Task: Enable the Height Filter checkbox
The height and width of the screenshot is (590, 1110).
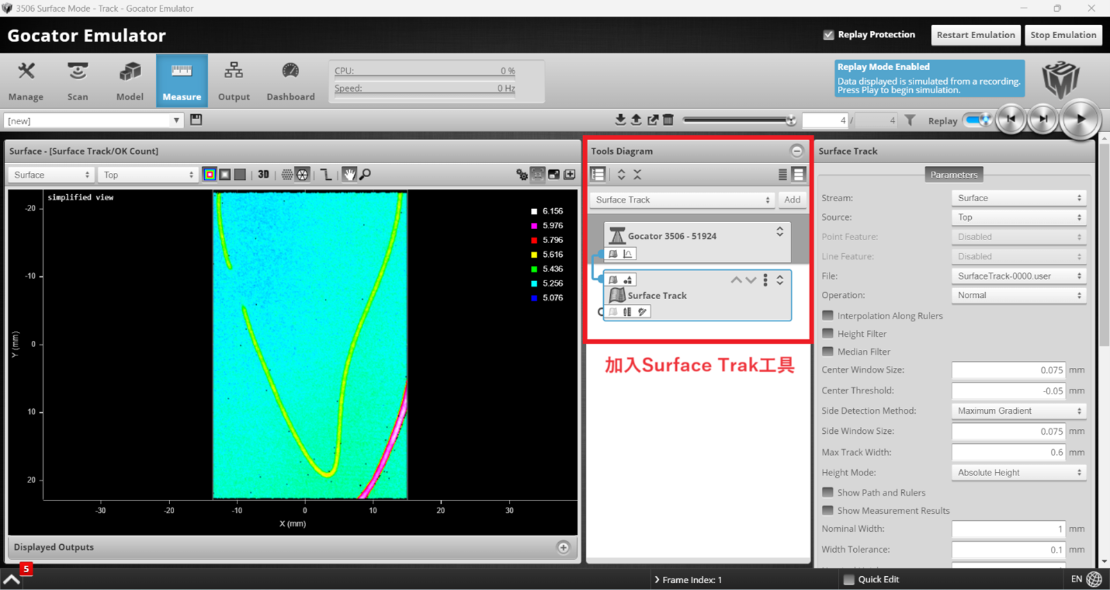Action: [828, 334]
